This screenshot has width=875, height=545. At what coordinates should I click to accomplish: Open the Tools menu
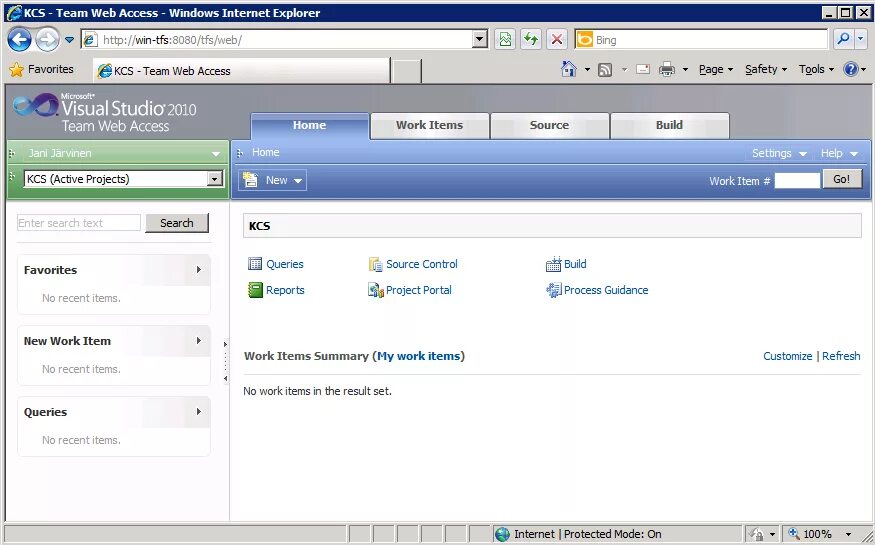[x=816, y=70]
